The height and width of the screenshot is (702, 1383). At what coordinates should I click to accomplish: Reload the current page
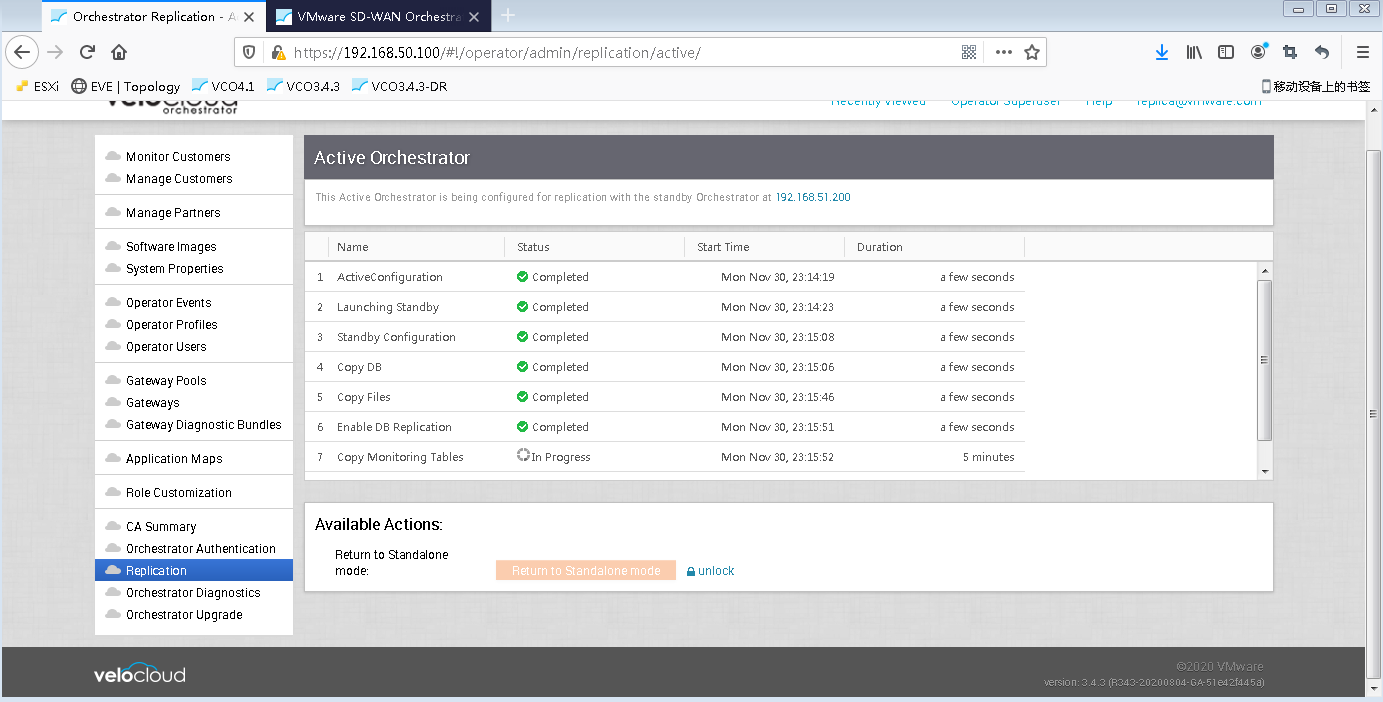pyautogui.click(x=87, y=52)
